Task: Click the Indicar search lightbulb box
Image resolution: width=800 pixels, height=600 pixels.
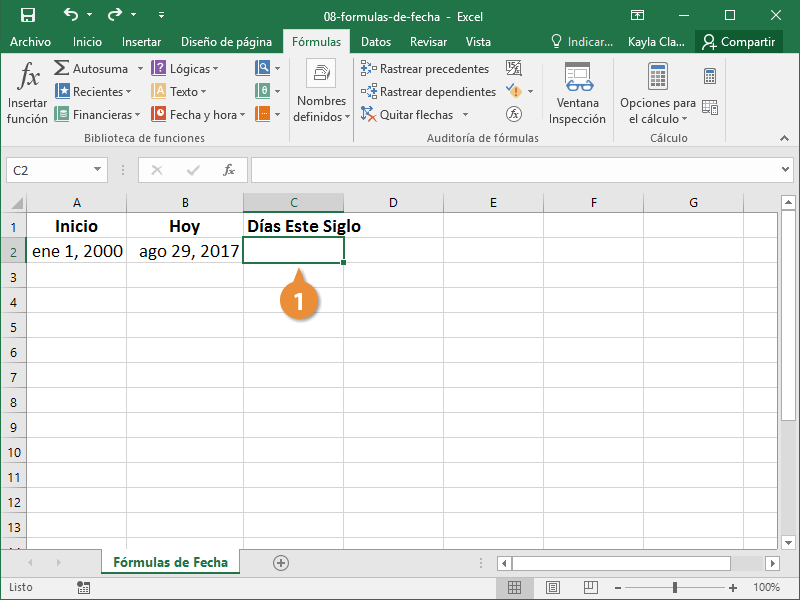Action: pos(582,42)
